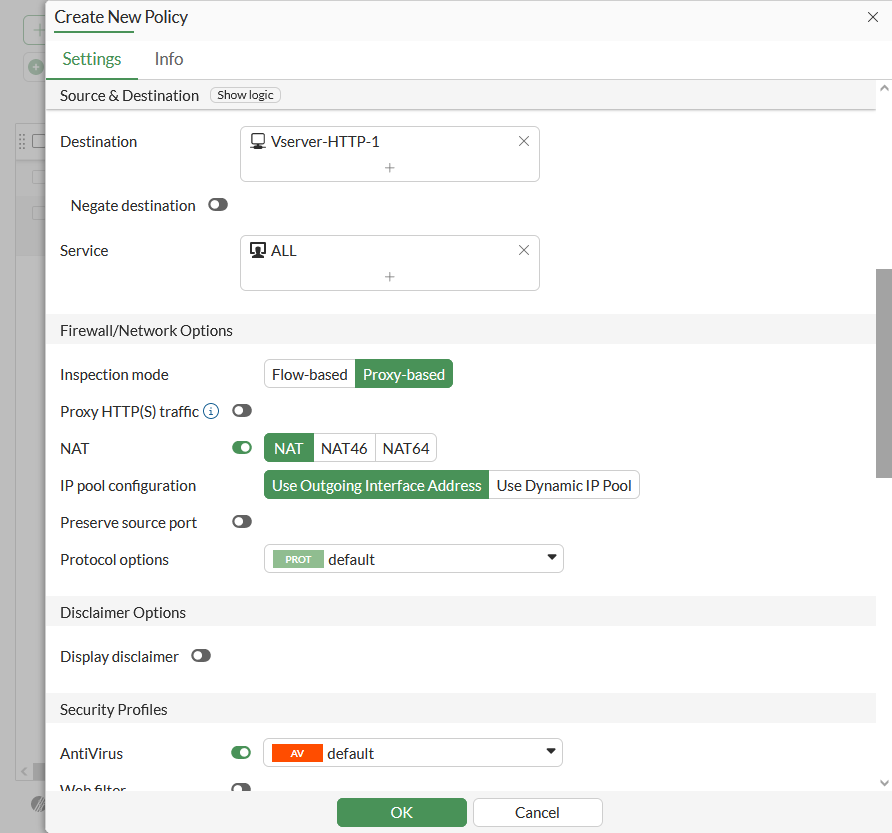Open the Protocol options dropdown

pos(413,559)
